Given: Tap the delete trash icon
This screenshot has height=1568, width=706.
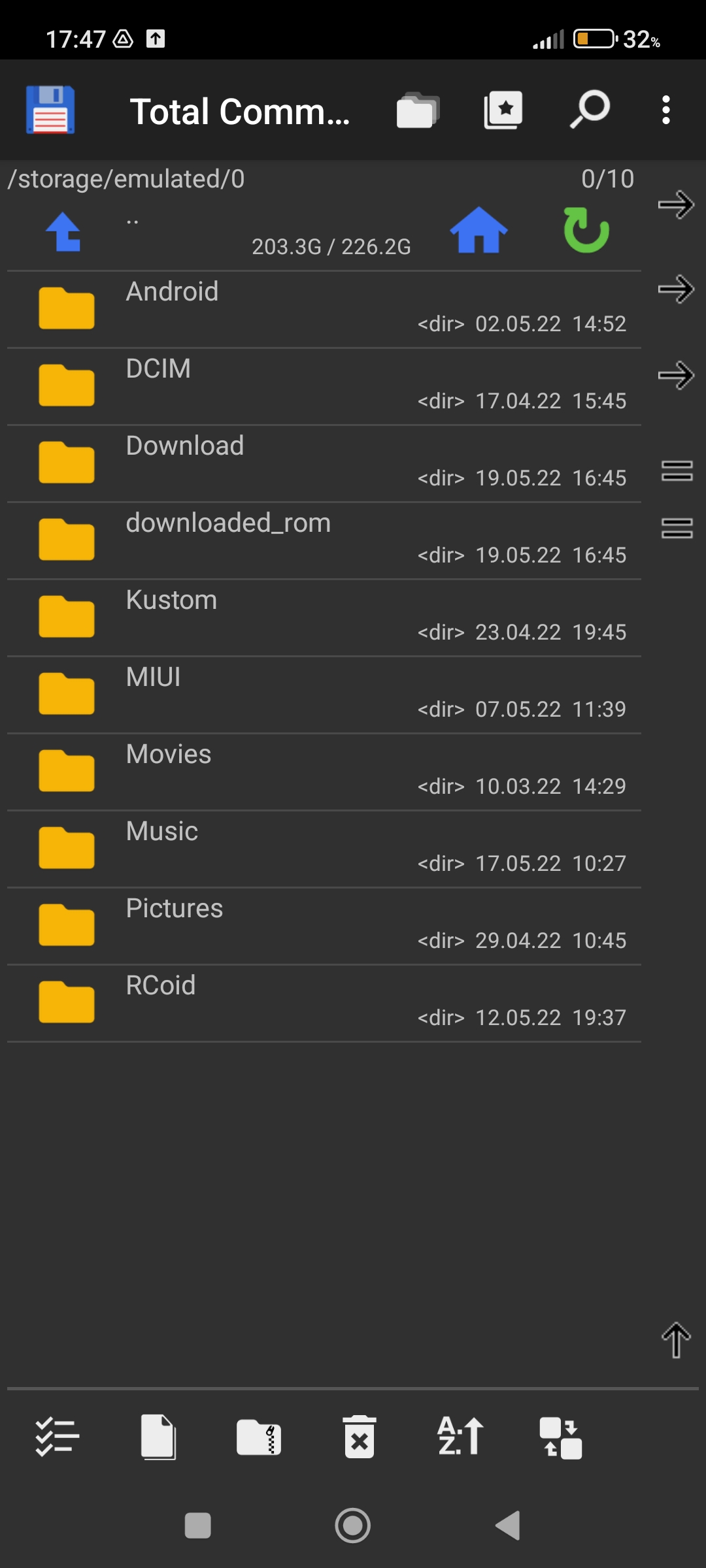Looking at the screenshot, I should (360, 1437).
